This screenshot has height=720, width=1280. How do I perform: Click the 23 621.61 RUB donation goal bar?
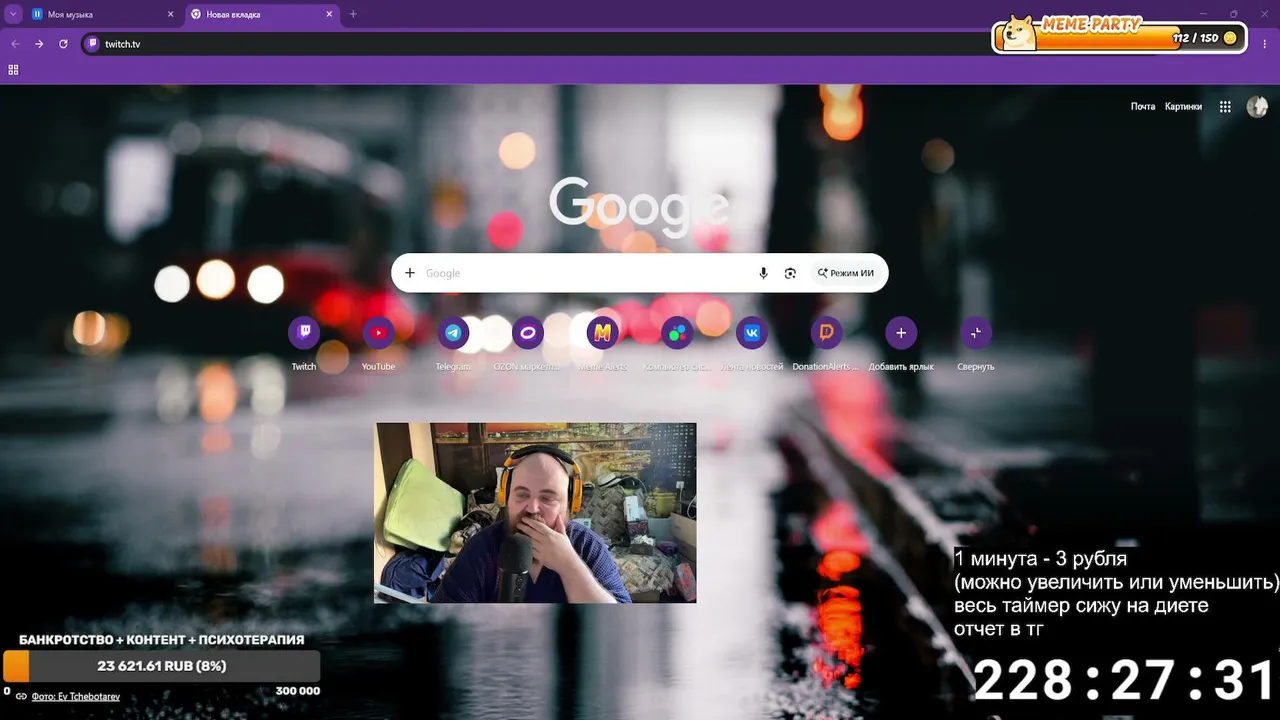pos(162,666)
